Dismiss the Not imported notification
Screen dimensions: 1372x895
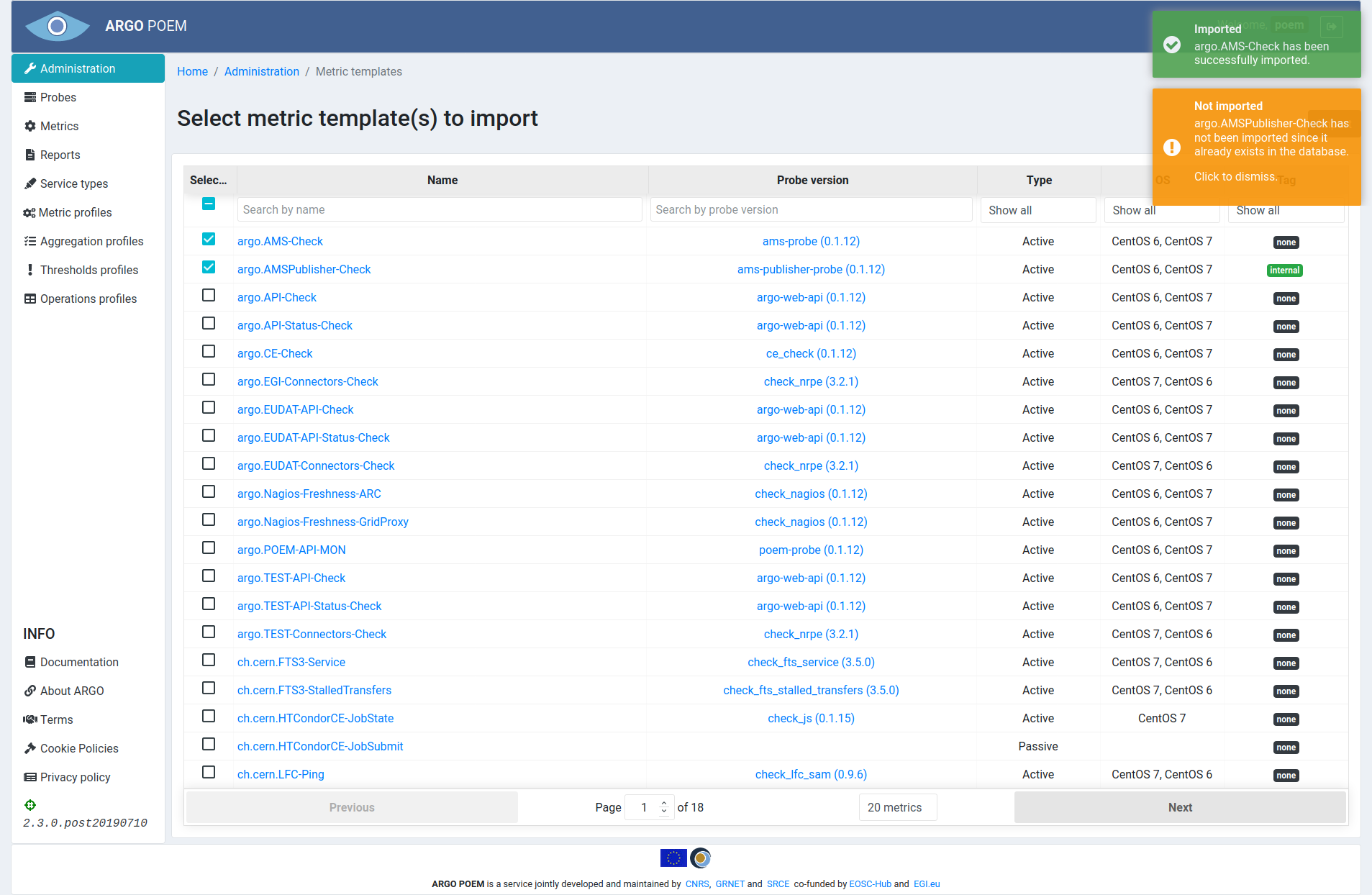[1256, 147]
